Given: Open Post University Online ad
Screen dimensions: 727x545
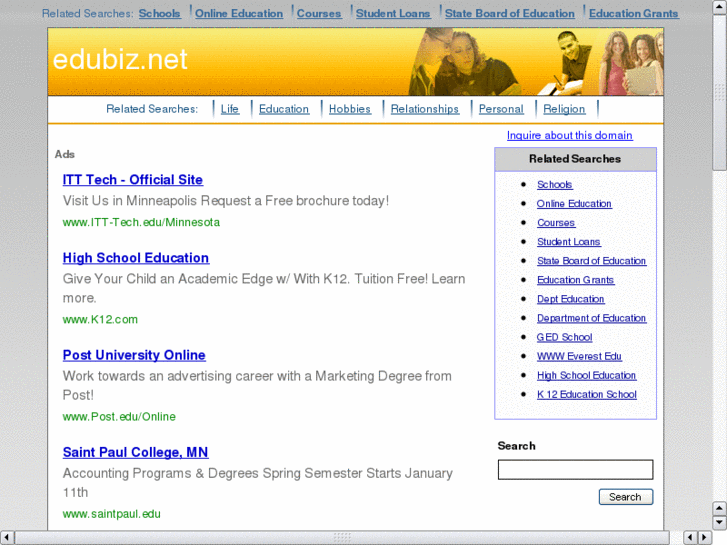Looking at the screenshot, I should coord(134,355).
